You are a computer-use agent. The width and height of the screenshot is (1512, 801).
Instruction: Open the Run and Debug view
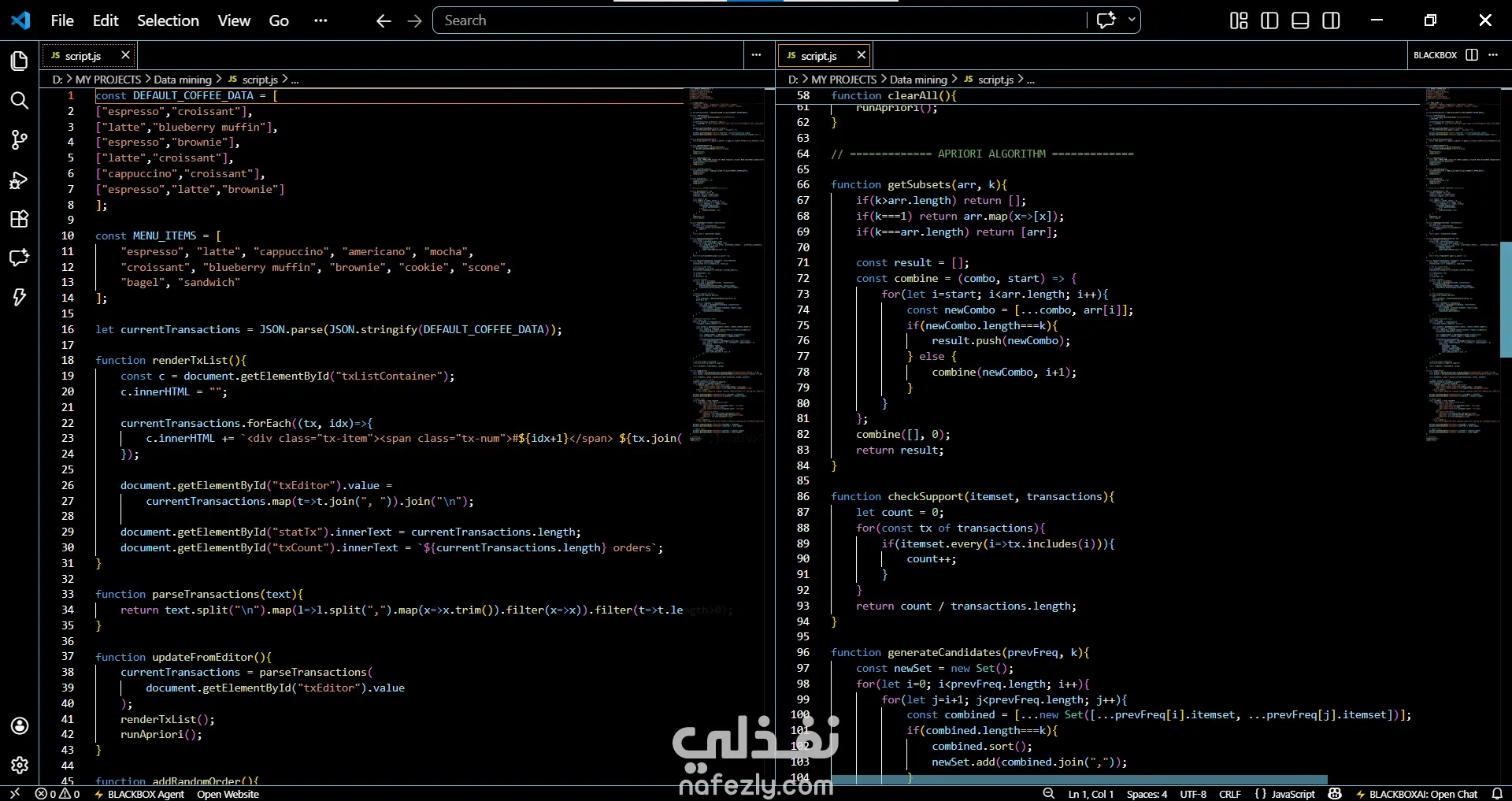click(19, 180)
